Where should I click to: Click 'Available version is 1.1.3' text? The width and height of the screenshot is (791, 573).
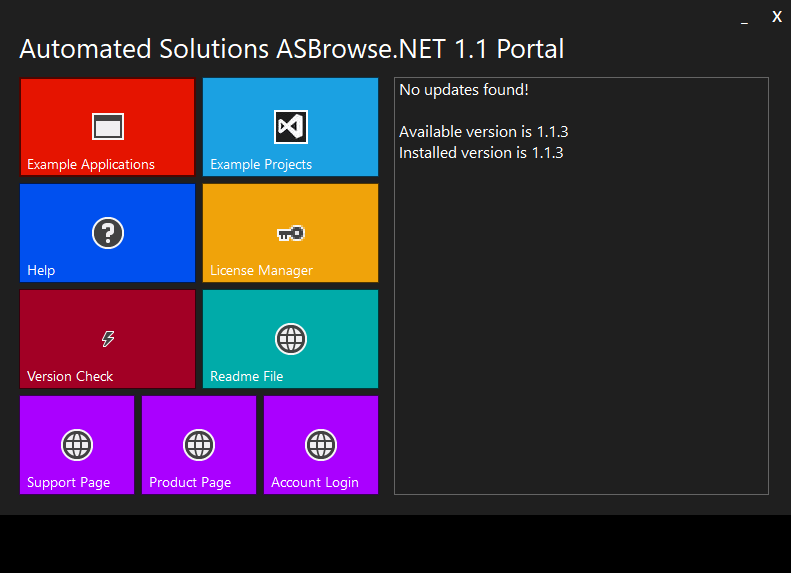coord(483,132)
